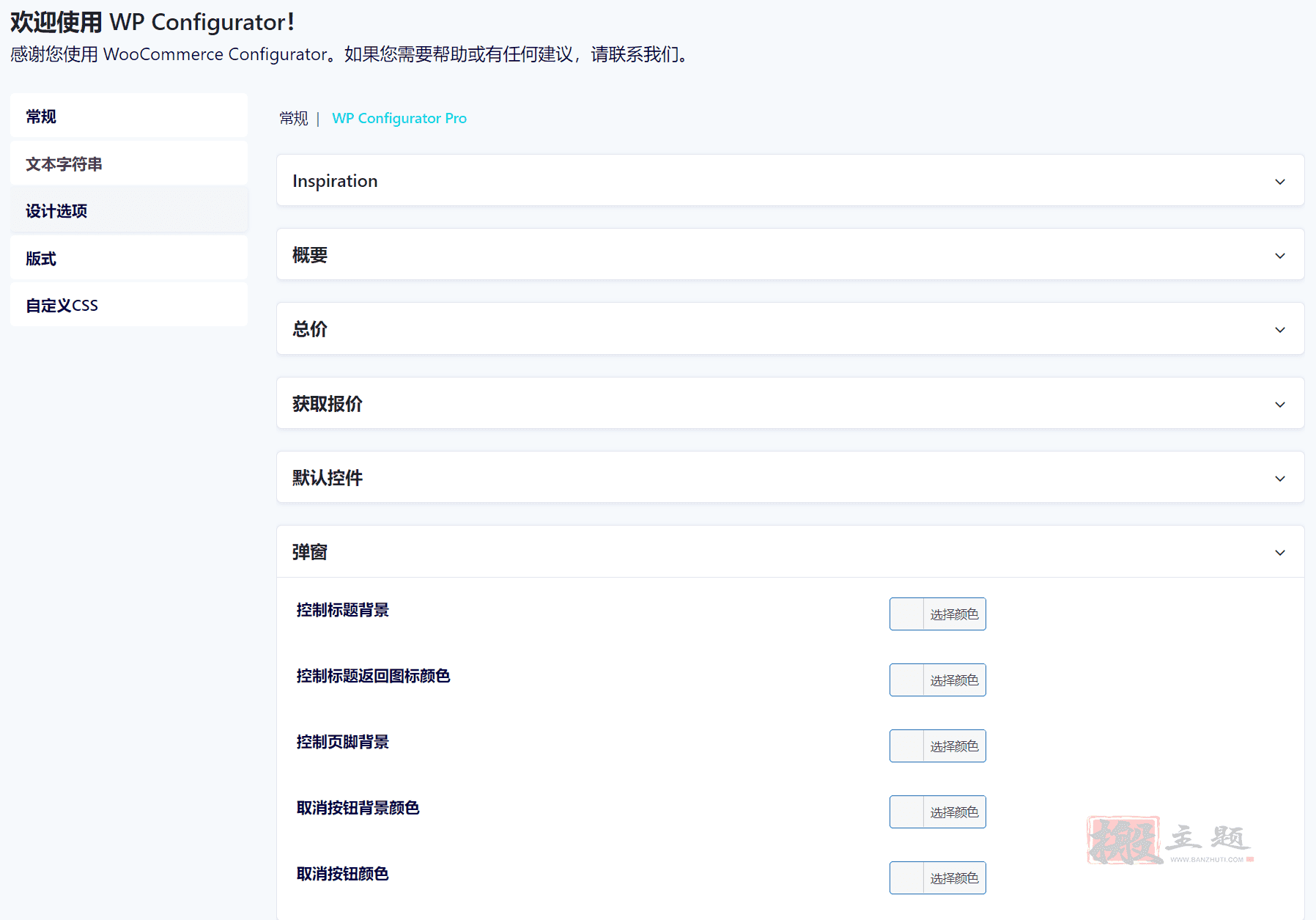Click 选择颜色 button for 控制标题返回图标颜色

click(x=954, y=680)
